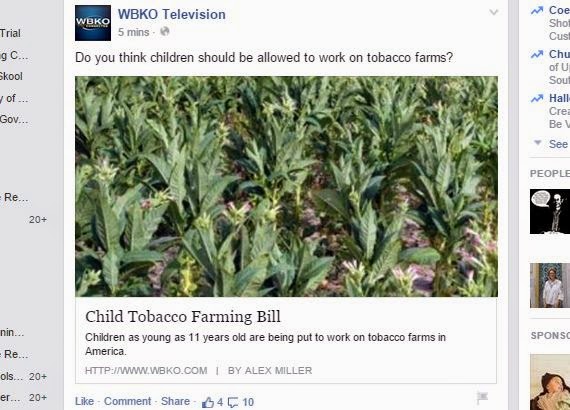Click the second trending arrow icon next to Chu

tap(537, 55)
